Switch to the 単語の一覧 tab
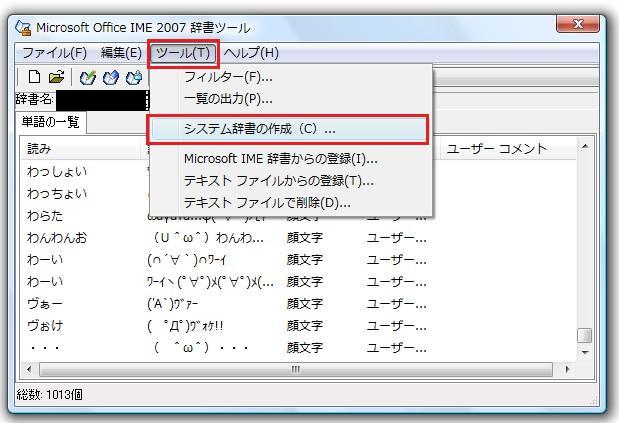The image size is (619, 423). (51, 123)
